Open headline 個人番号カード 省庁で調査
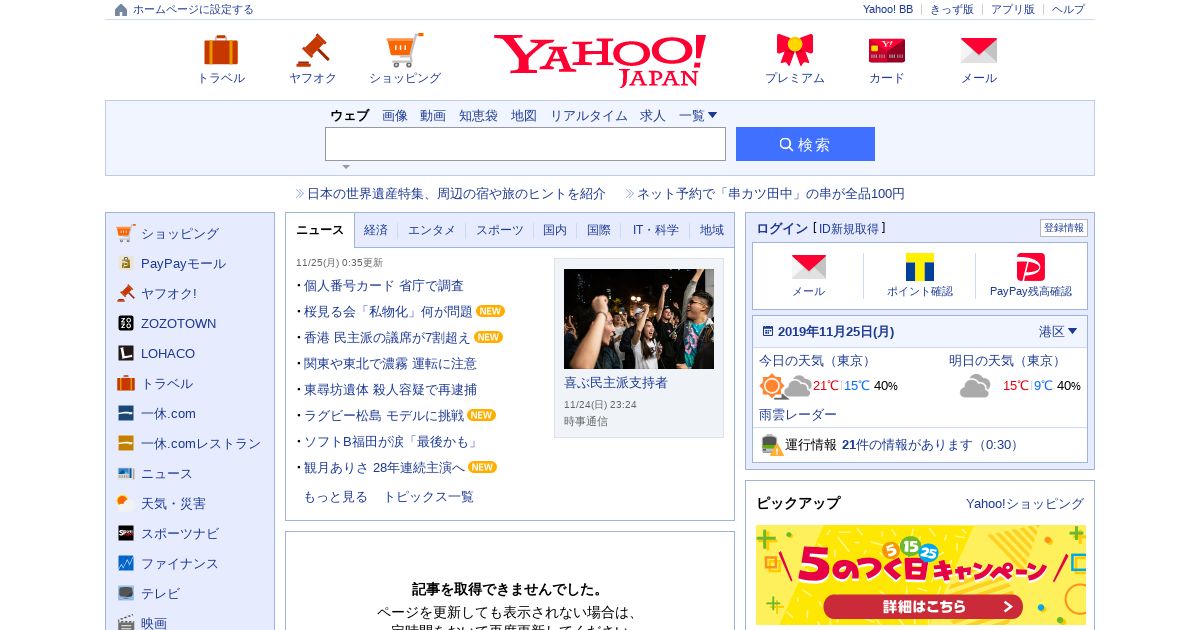The image size is (1200, 630). [384, 285]
